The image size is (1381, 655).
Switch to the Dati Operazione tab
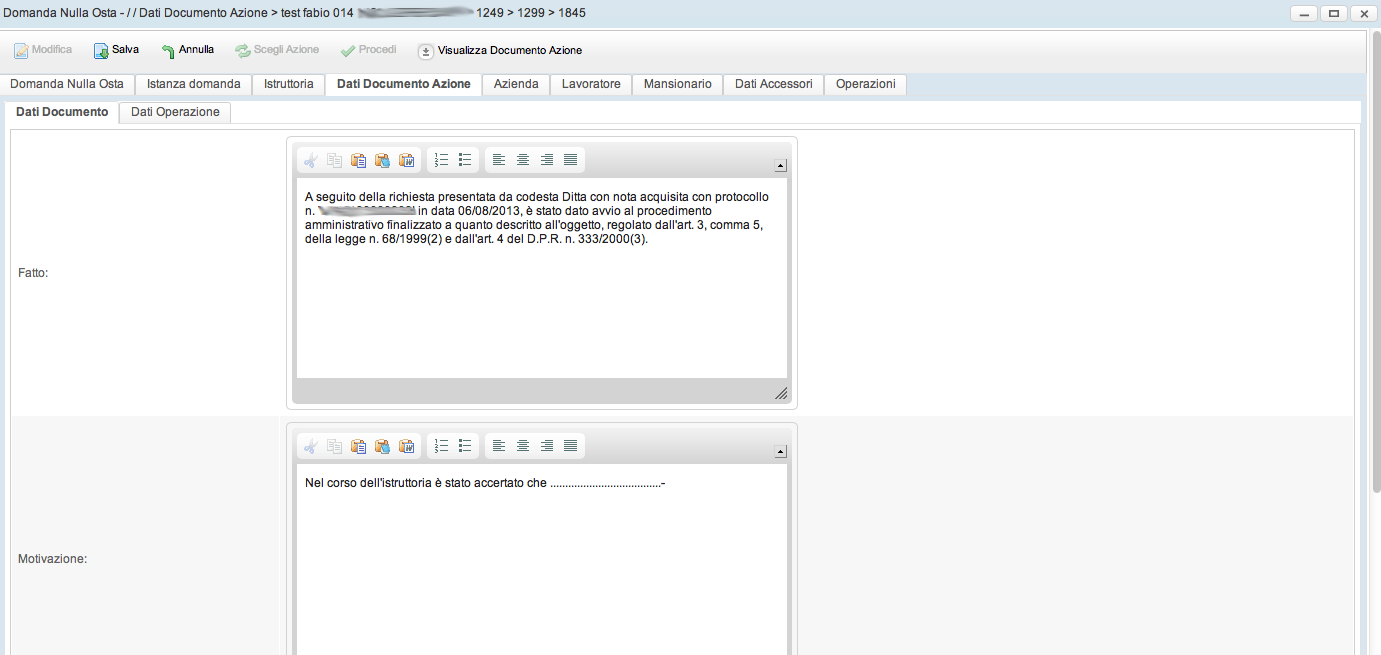175,112
